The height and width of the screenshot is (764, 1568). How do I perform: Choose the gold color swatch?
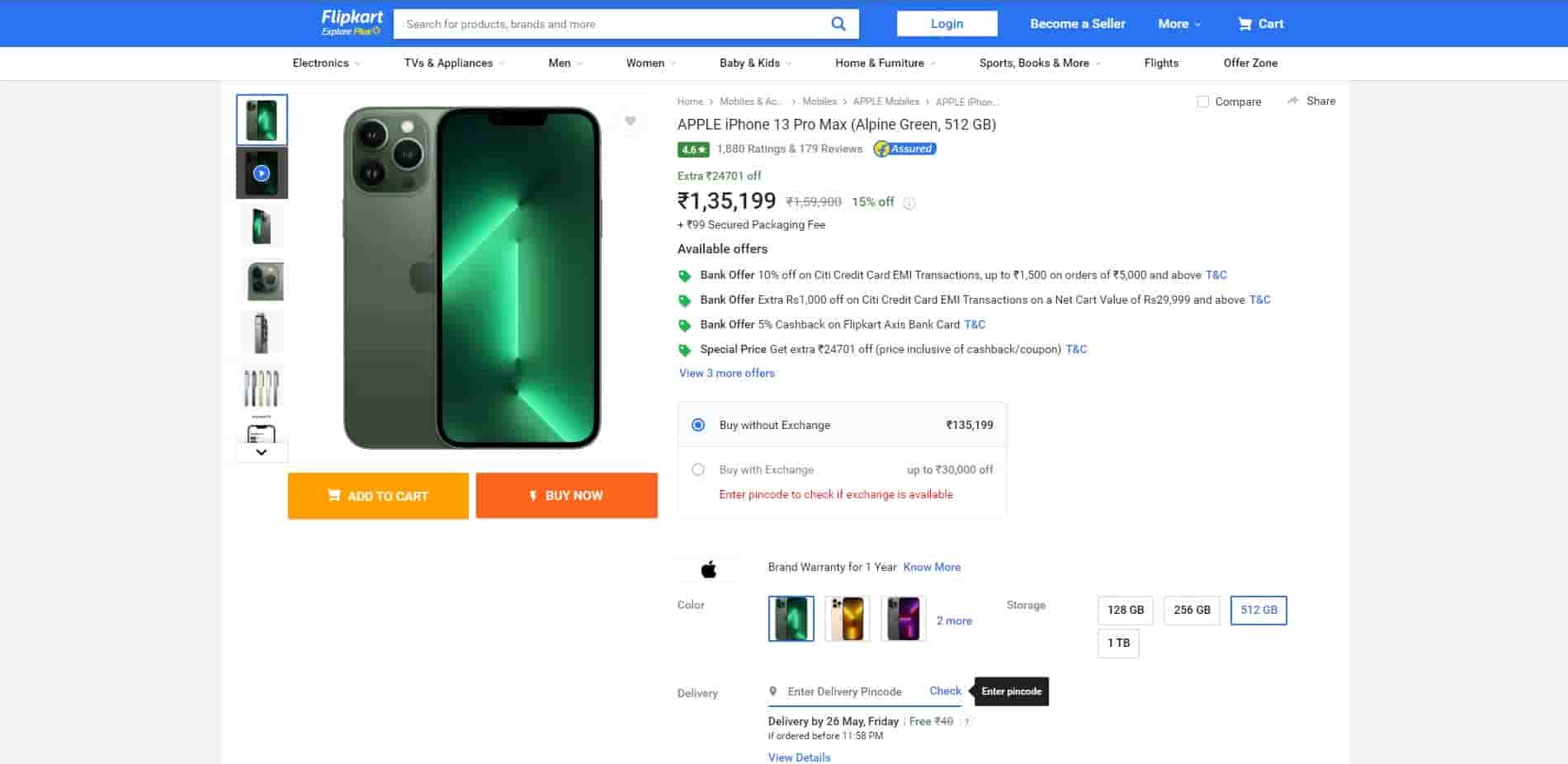coord(847,618)
